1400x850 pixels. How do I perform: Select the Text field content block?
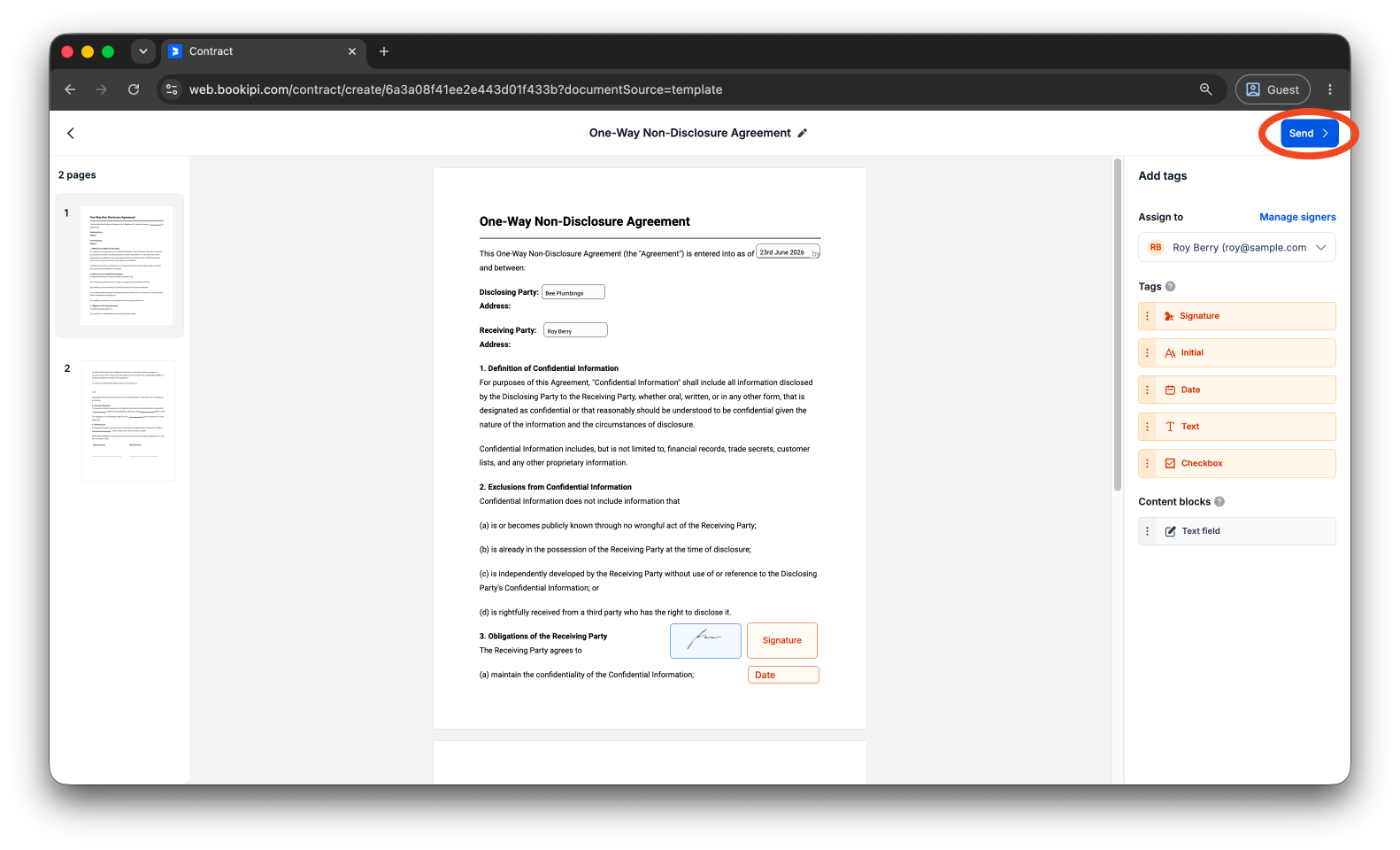coord(1236,531)
